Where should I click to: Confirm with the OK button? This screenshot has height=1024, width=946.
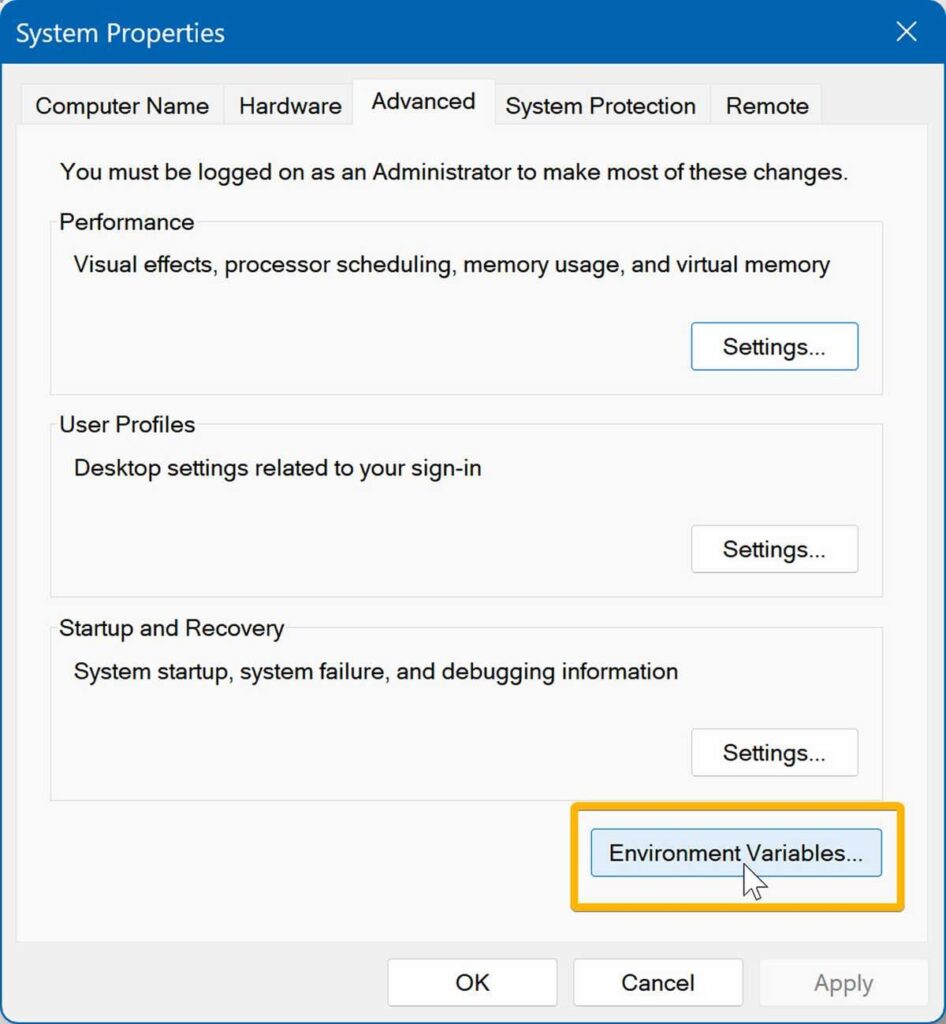click(472, 982)
